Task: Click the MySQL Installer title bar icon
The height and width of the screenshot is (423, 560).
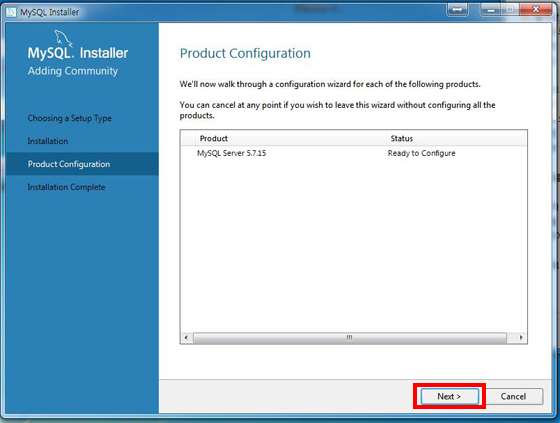Action: pos(11,12)
